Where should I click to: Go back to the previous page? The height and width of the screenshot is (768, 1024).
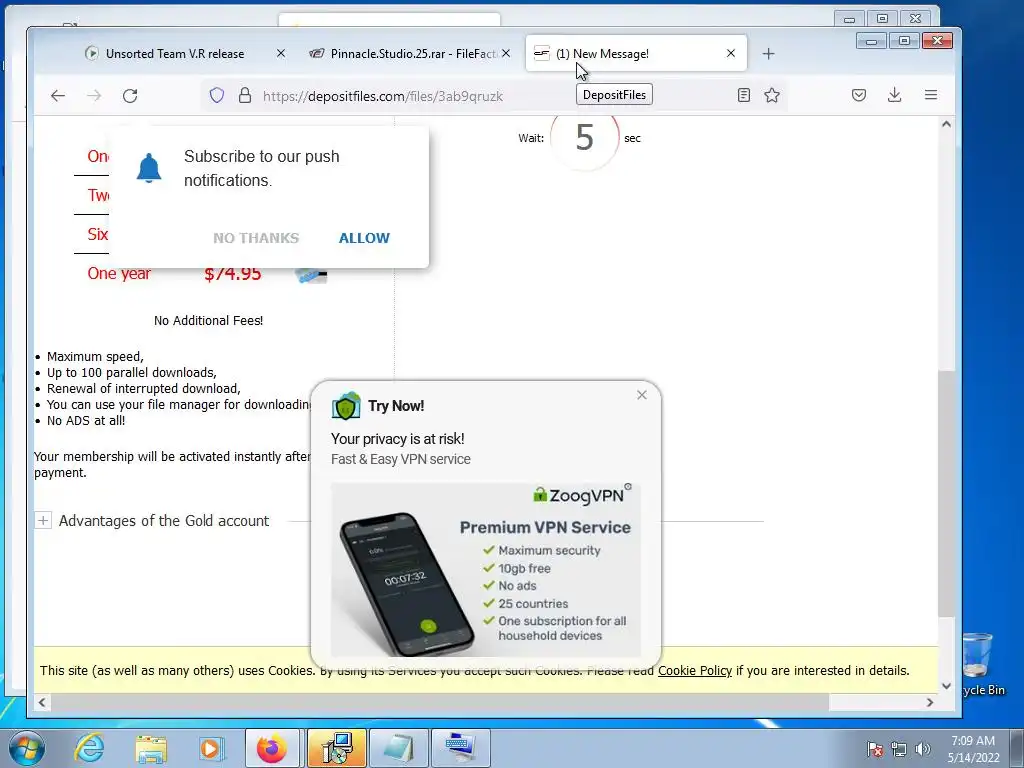tap(58, 96)
